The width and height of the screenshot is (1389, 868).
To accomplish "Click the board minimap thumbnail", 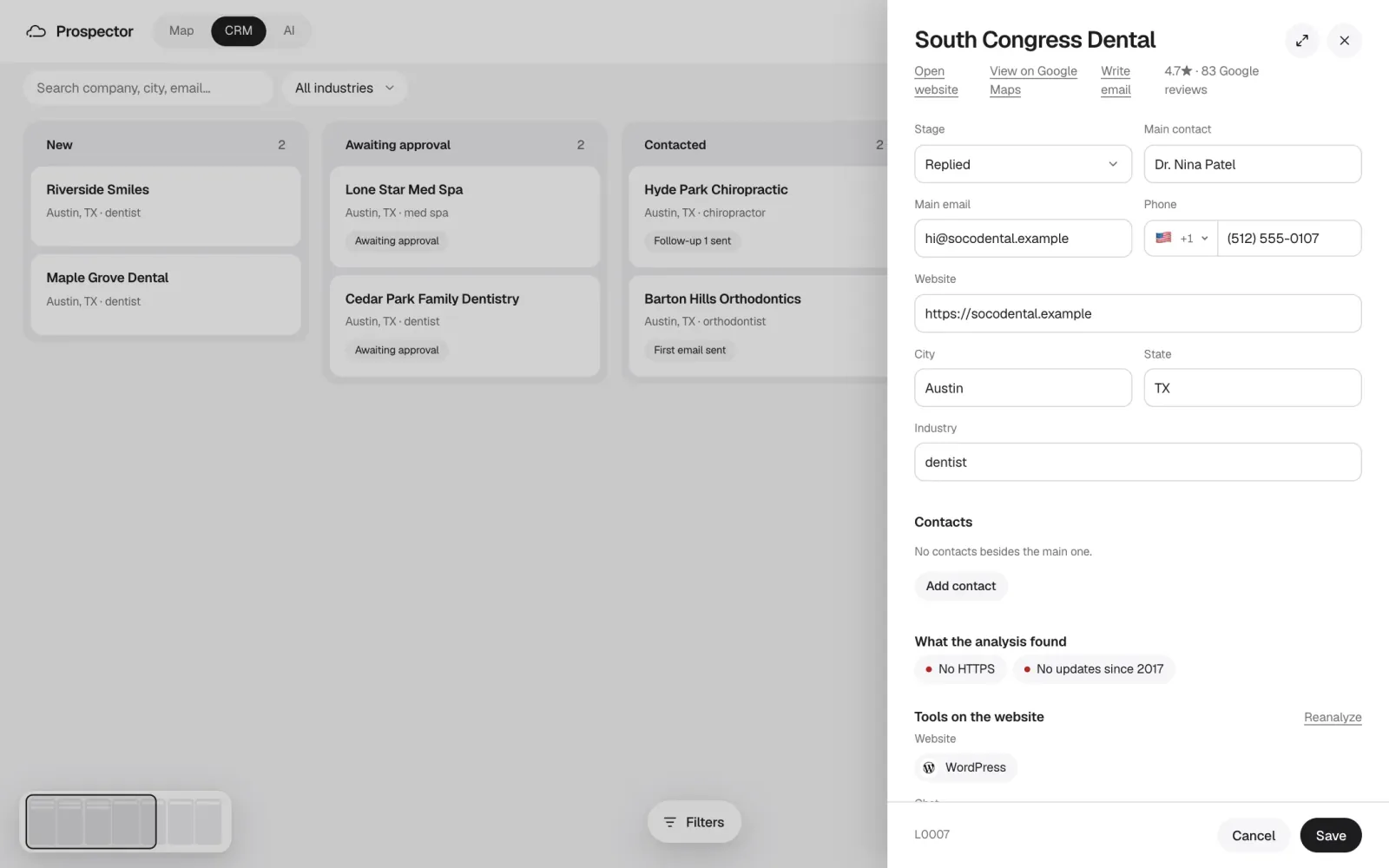I will coord(125,821).
